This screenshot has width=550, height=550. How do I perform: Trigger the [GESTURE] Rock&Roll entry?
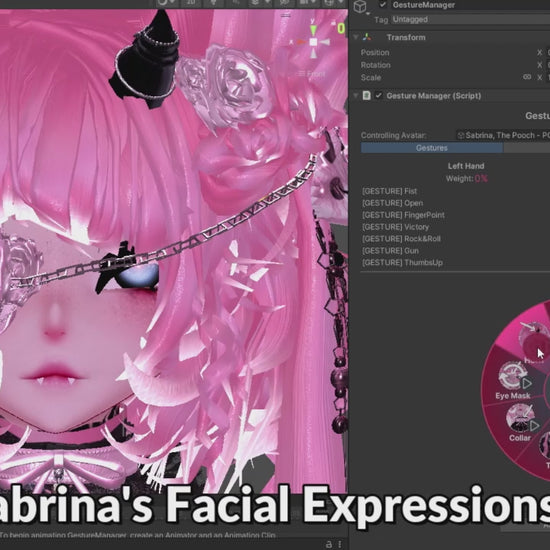pos(401,239)
